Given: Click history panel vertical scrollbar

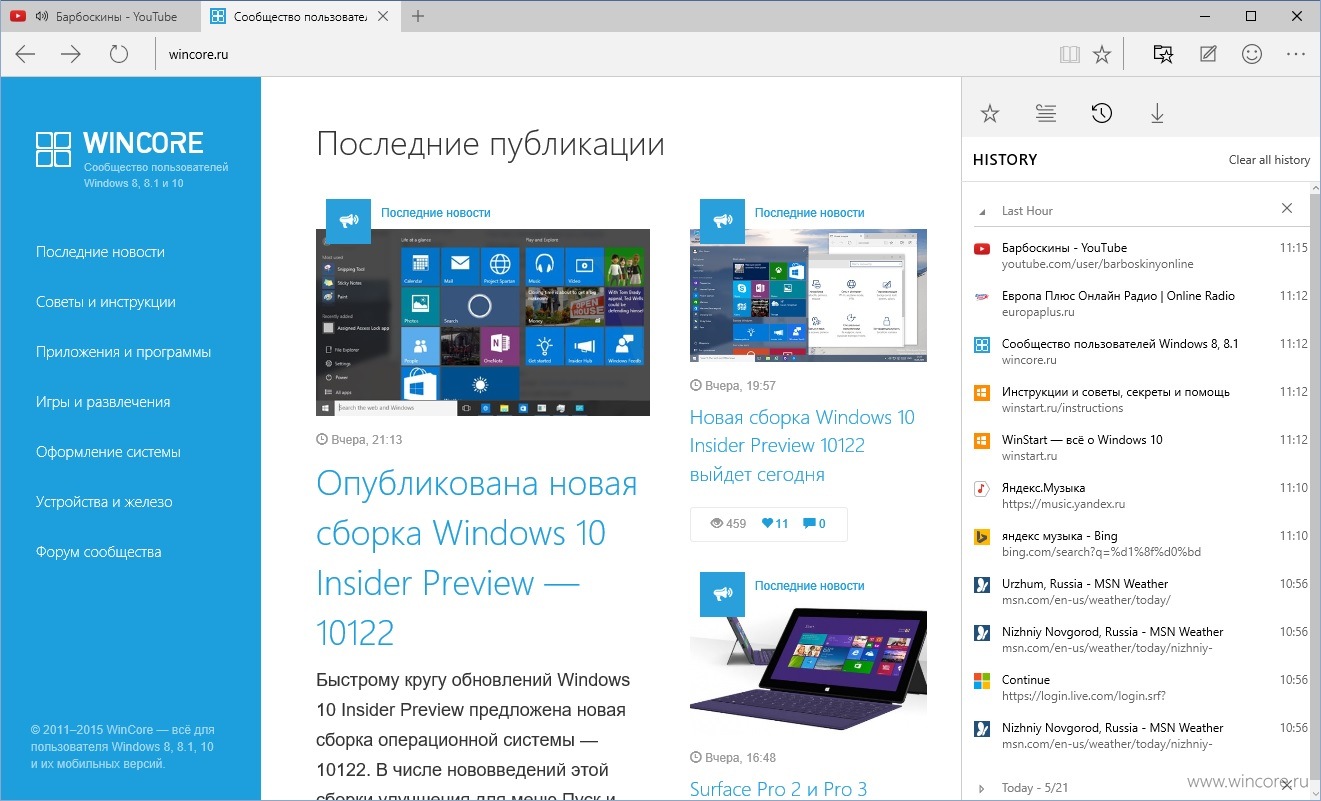Looking at the screenshot, I should 1314,490.
